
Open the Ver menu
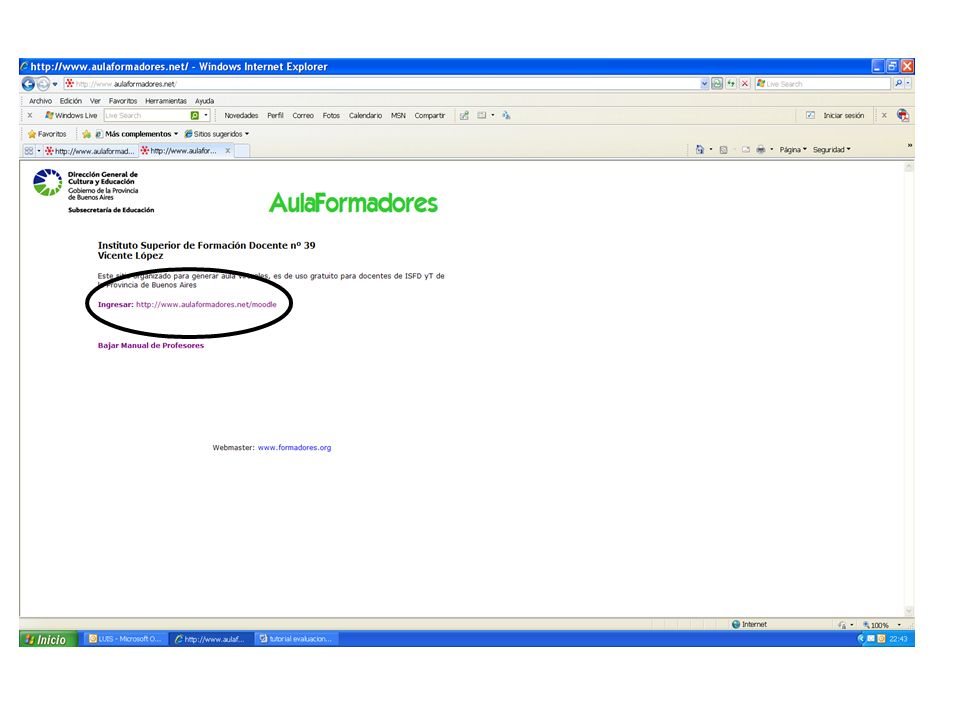[x=95, y=101]
